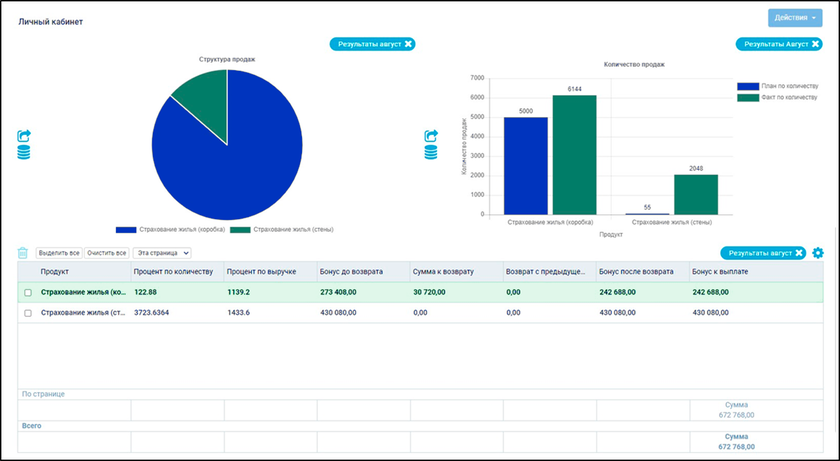
Task: Remove 'Результаты август' filter above the table
Action: point(799,253)
